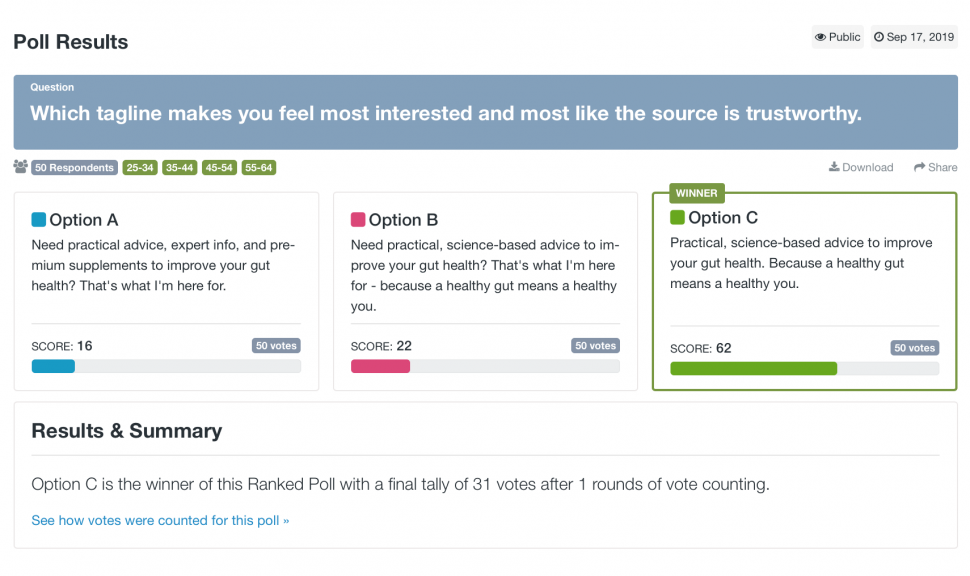Click the clock icon beside Sep 17, 2019

pos(878,37)
